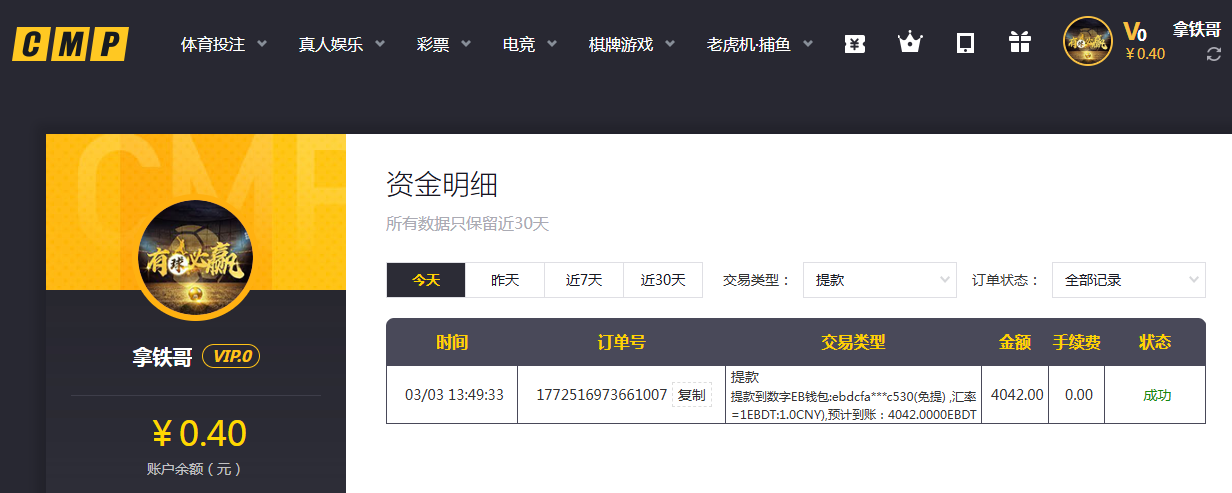Click the username 拿铁哥 in header
Screen dimensions: 1232x493
point(1197,29)
